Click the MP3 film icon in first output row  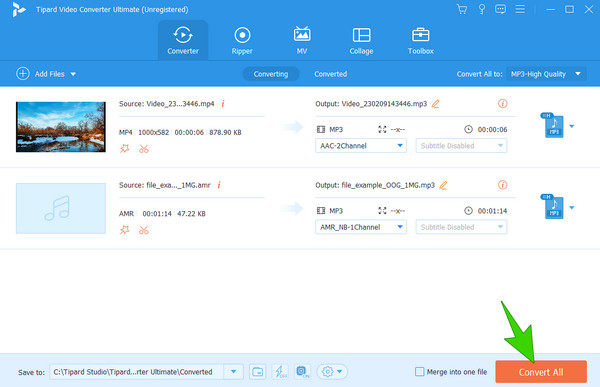click(x=321, y=129)
